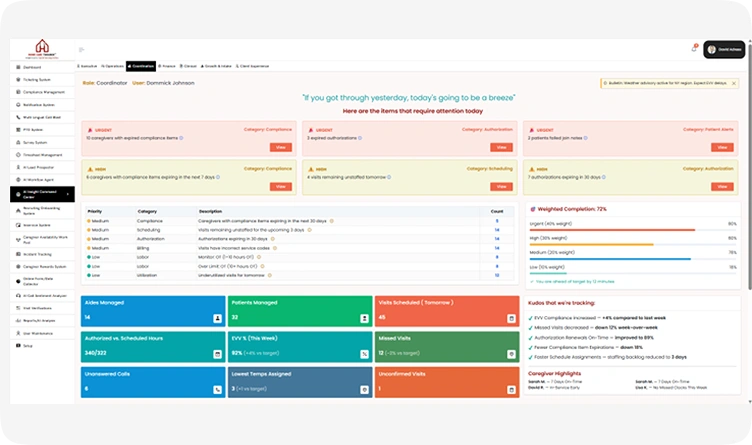Click the percent icon on EVV % card

coord(364,354)
